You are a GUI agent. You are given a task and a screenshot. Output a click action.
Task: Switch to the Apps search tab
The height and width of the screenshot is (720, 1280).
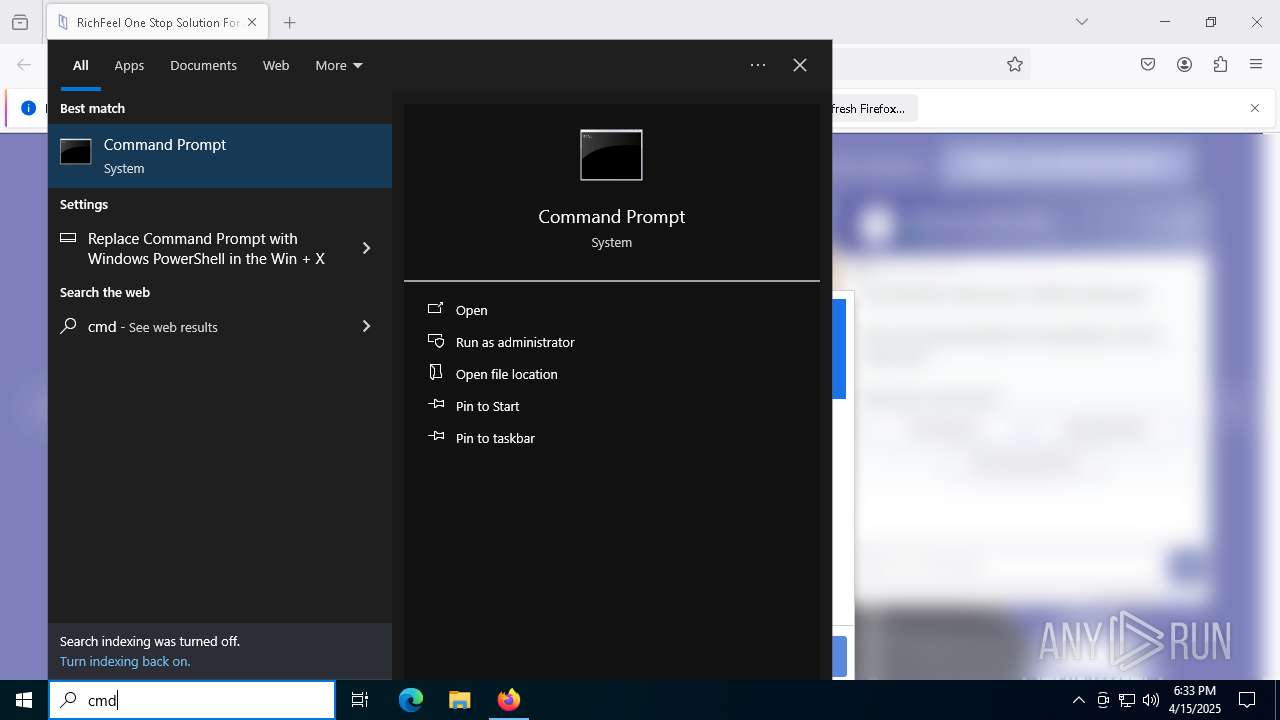(129, 65)
